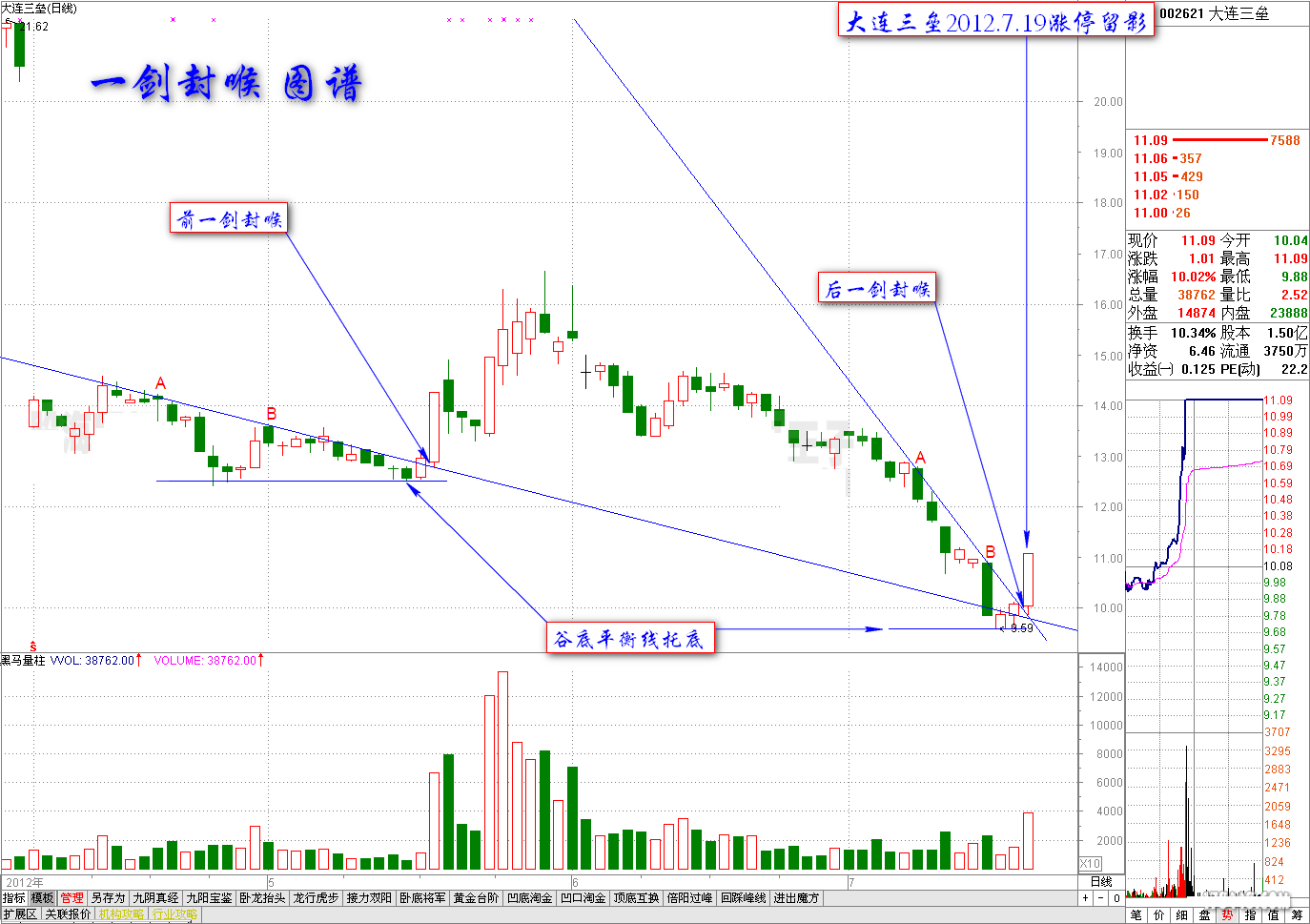Click the 另存为 save-as button

108,898
